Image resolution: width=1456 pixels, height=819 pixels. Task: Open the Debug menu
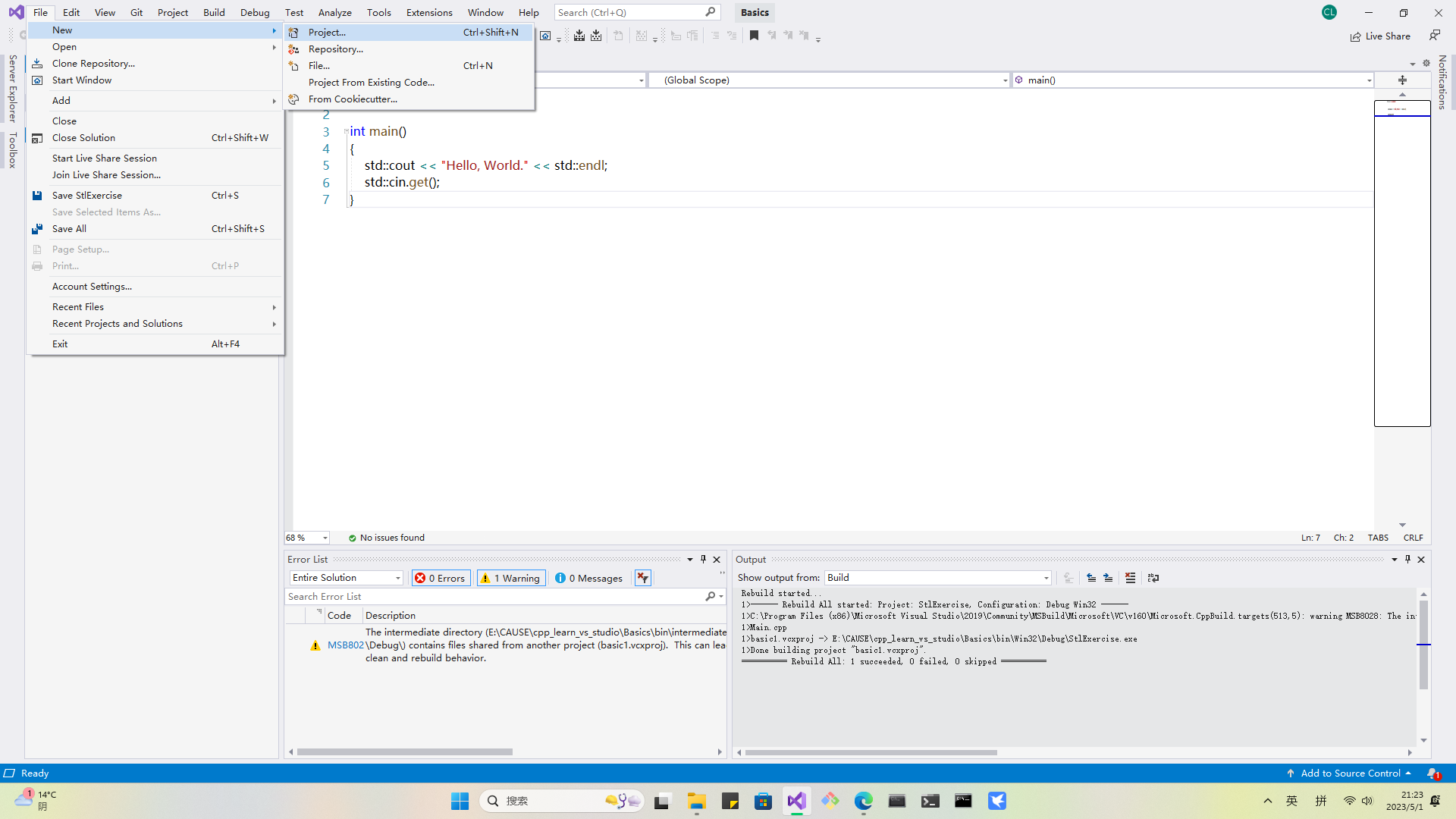pyautogui.click(x=255, y=12)
